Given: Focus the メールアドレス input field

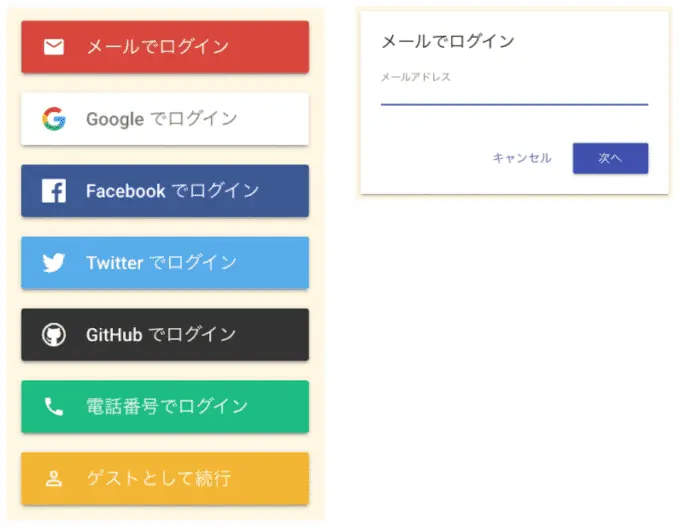Looking at the screenshot, I should [514, 93].
